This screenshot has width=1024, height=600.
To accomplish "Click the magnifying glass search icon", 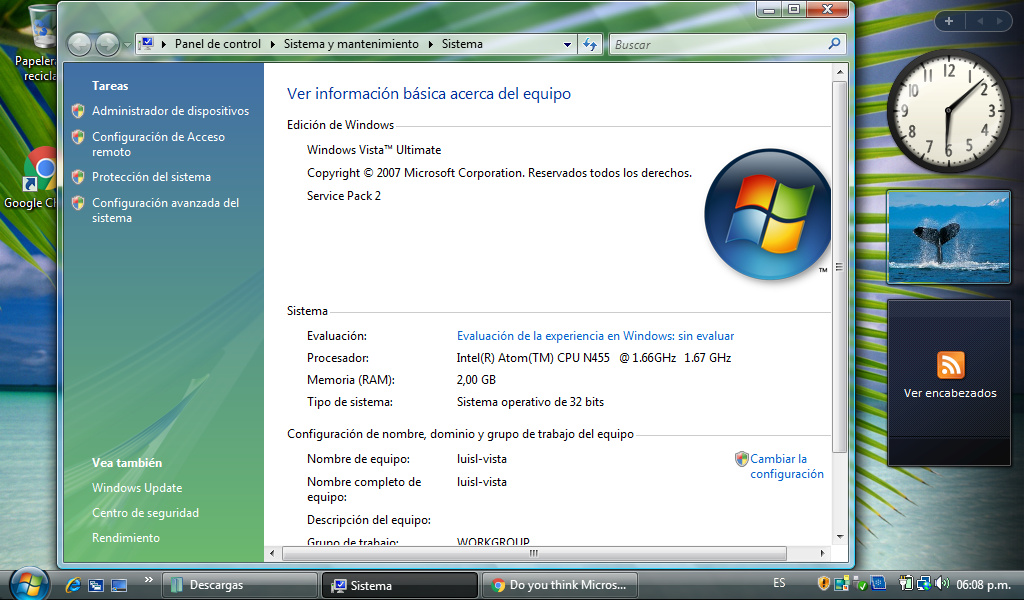I will point(834,44).
